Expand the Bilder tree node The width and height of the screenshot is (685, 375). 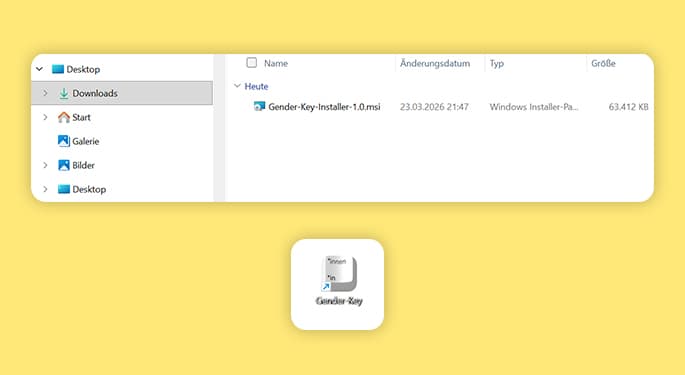pos(45,165)
